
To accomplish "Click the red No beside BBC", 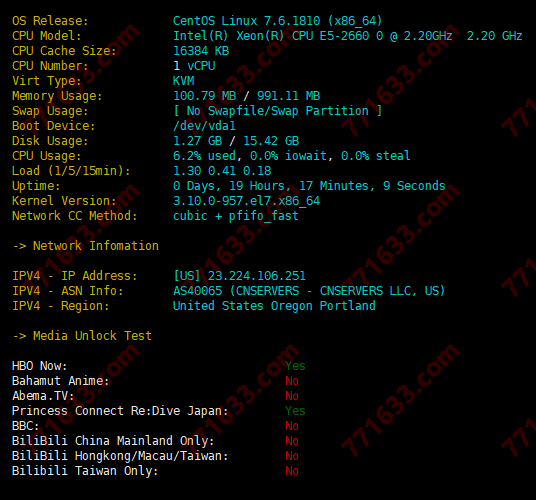I will point(292,426).
